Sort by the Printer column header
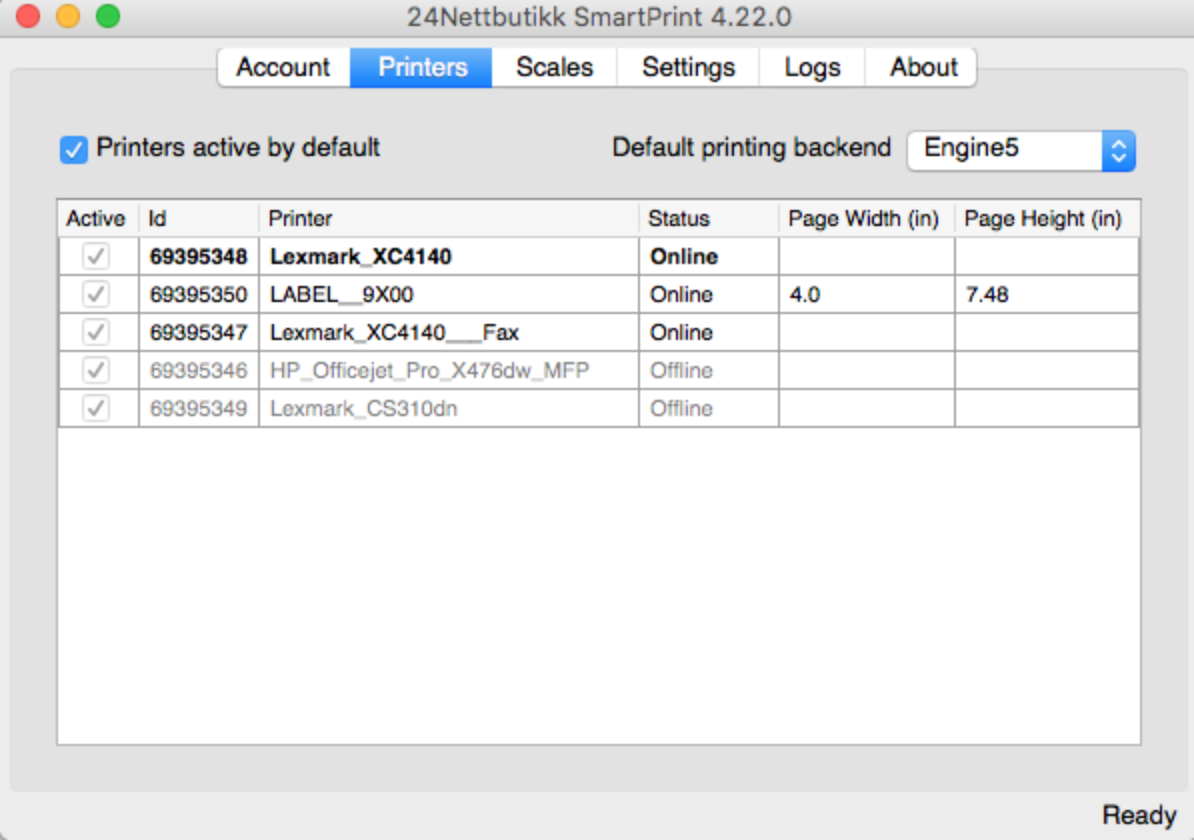This screenshot has width=1194, height=840. (449, 219)
